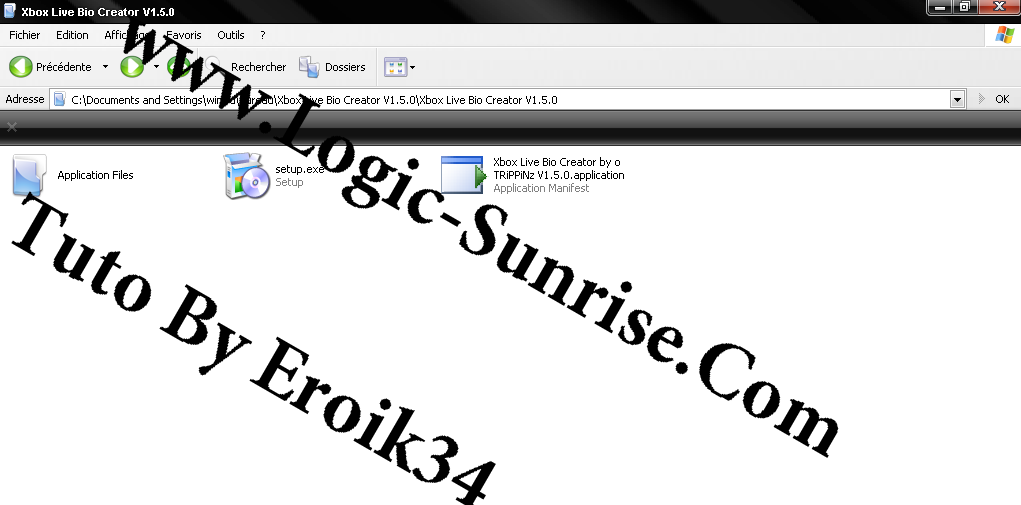The width and height of the screenshot is (1021, 505).
Task: Open the Edition menu
Action: [72, 35]
